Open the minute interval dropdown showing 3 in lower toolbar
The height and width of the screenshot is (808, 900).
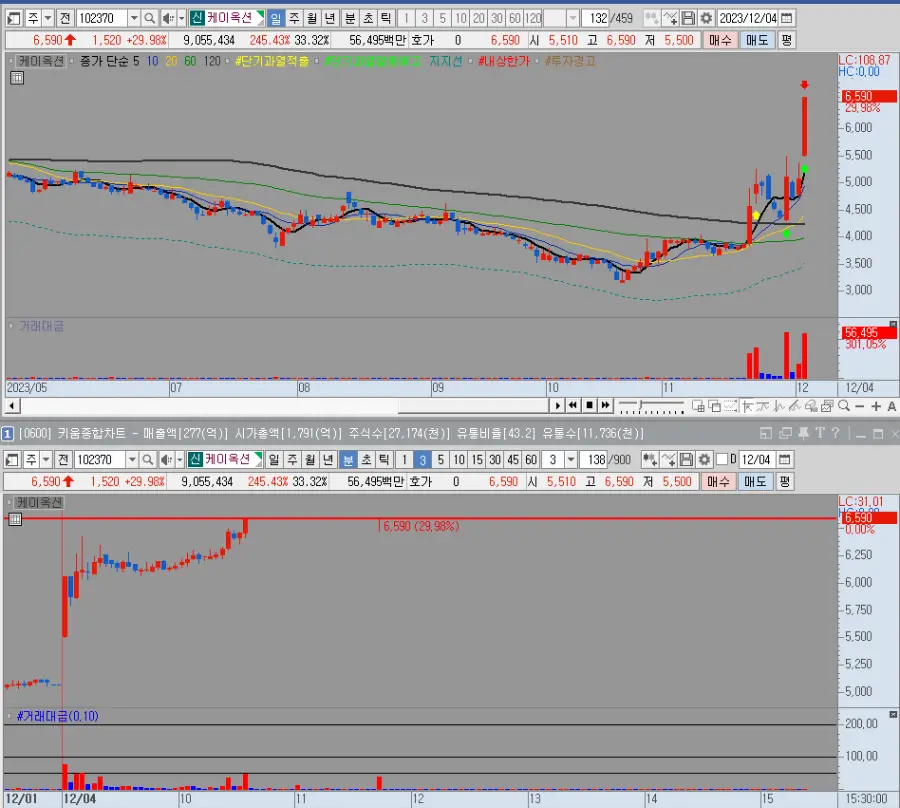click(x=571, y=460)
